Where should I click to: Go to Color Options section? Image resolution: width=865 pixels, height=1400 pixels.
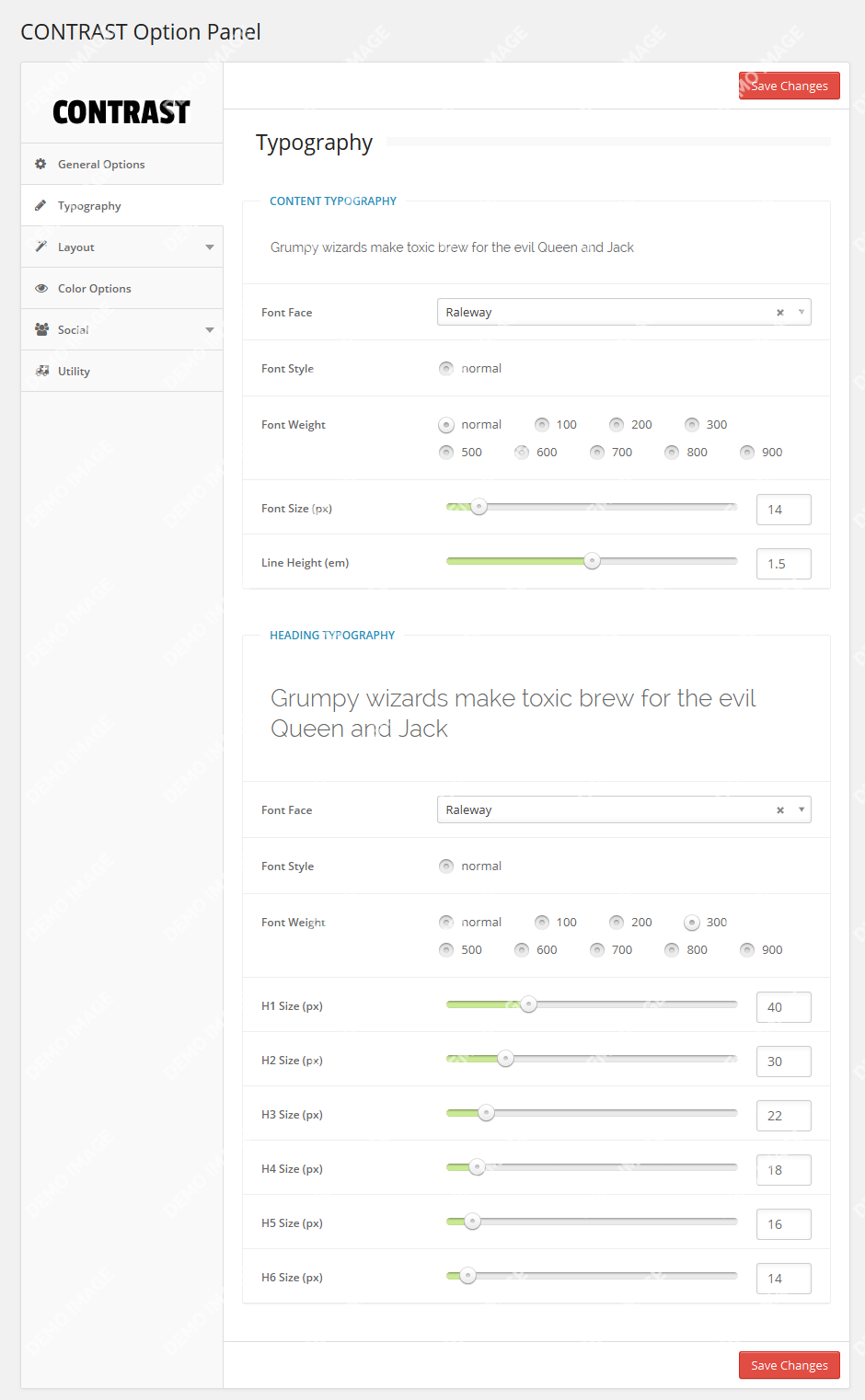pyautogui.click(x=95, y=288)
